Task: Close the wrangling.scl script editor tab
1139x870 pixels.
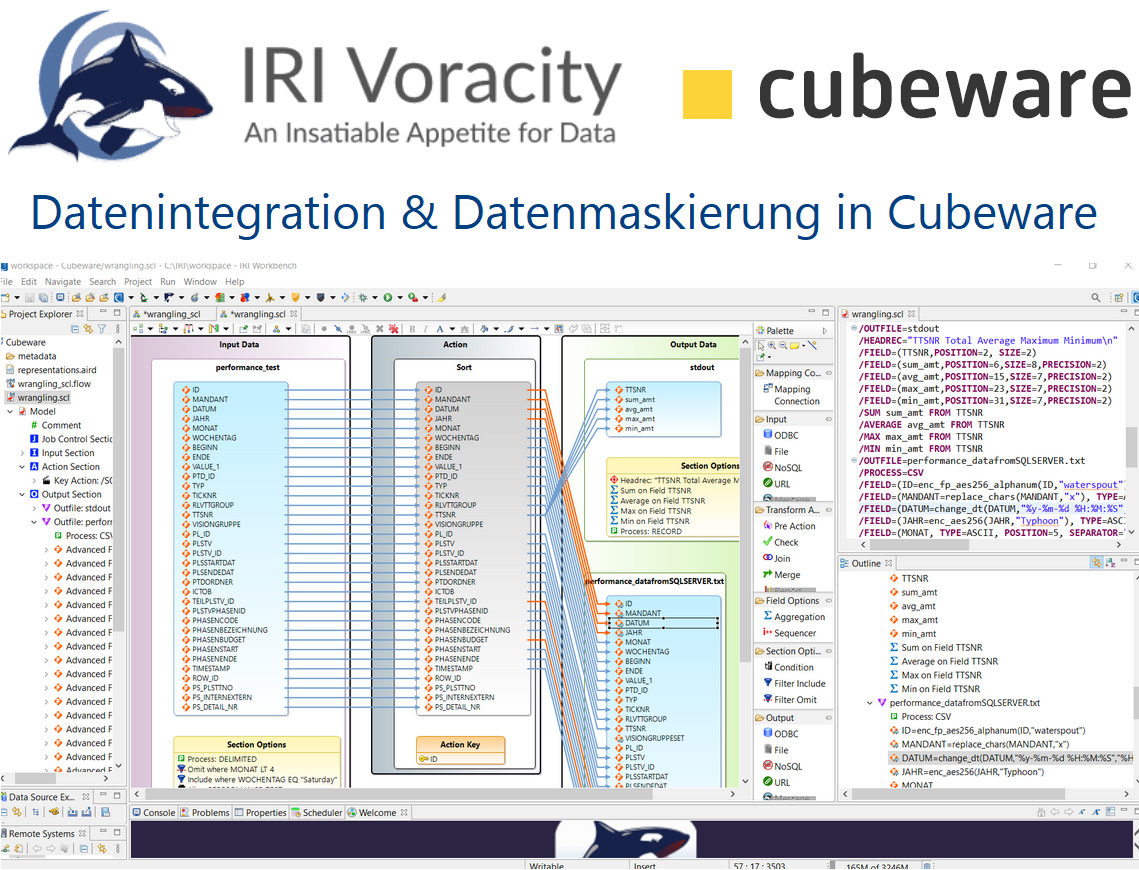Action: (911, 314)
